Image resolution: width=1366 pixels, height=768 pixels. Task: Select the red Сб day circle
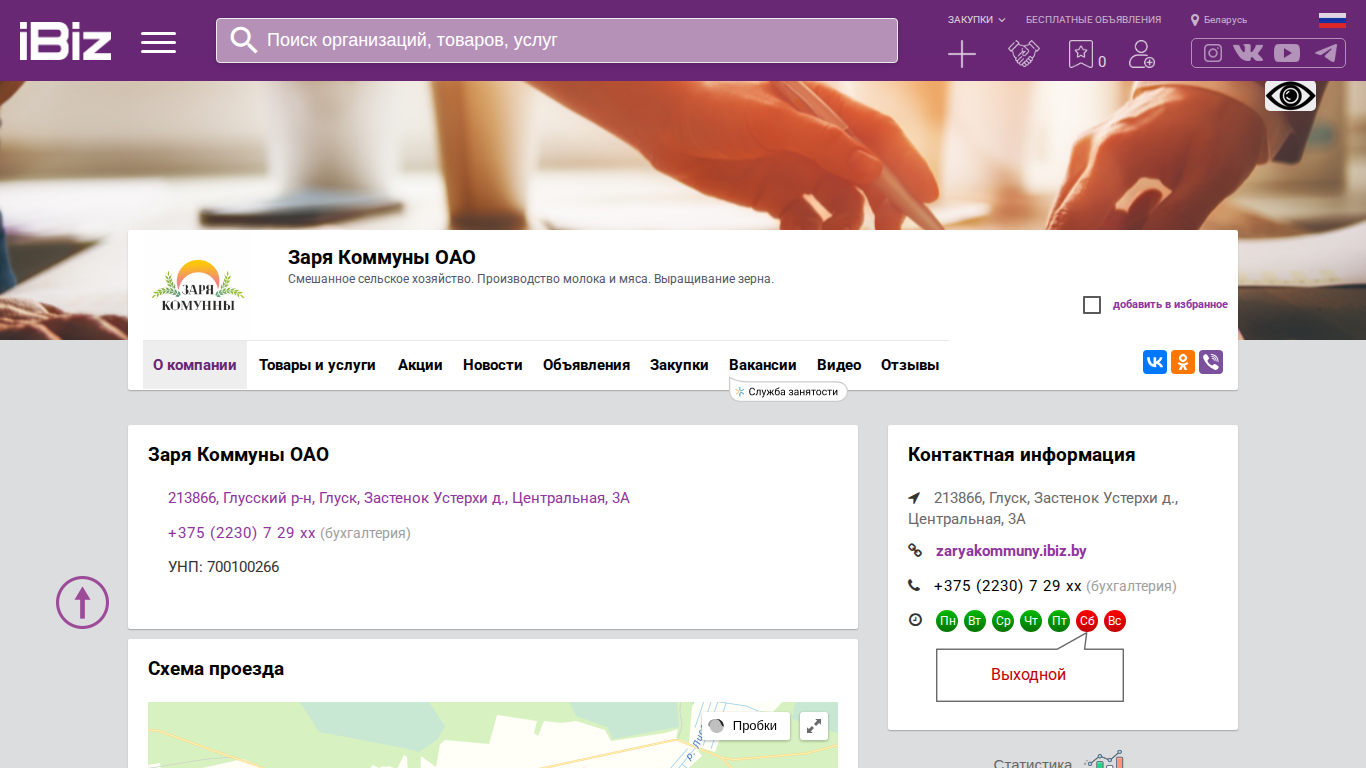pos(1087,621)
